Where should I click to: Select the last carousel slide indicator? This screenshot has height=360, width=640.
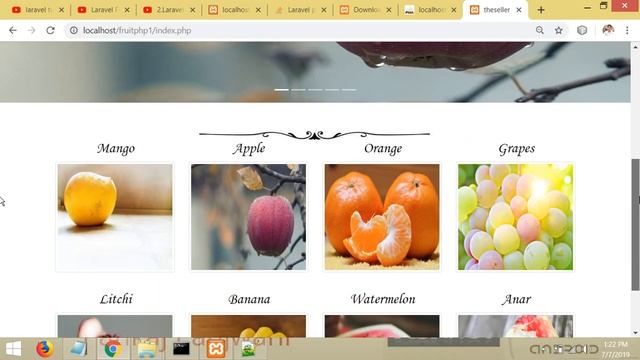coord(349,89)
